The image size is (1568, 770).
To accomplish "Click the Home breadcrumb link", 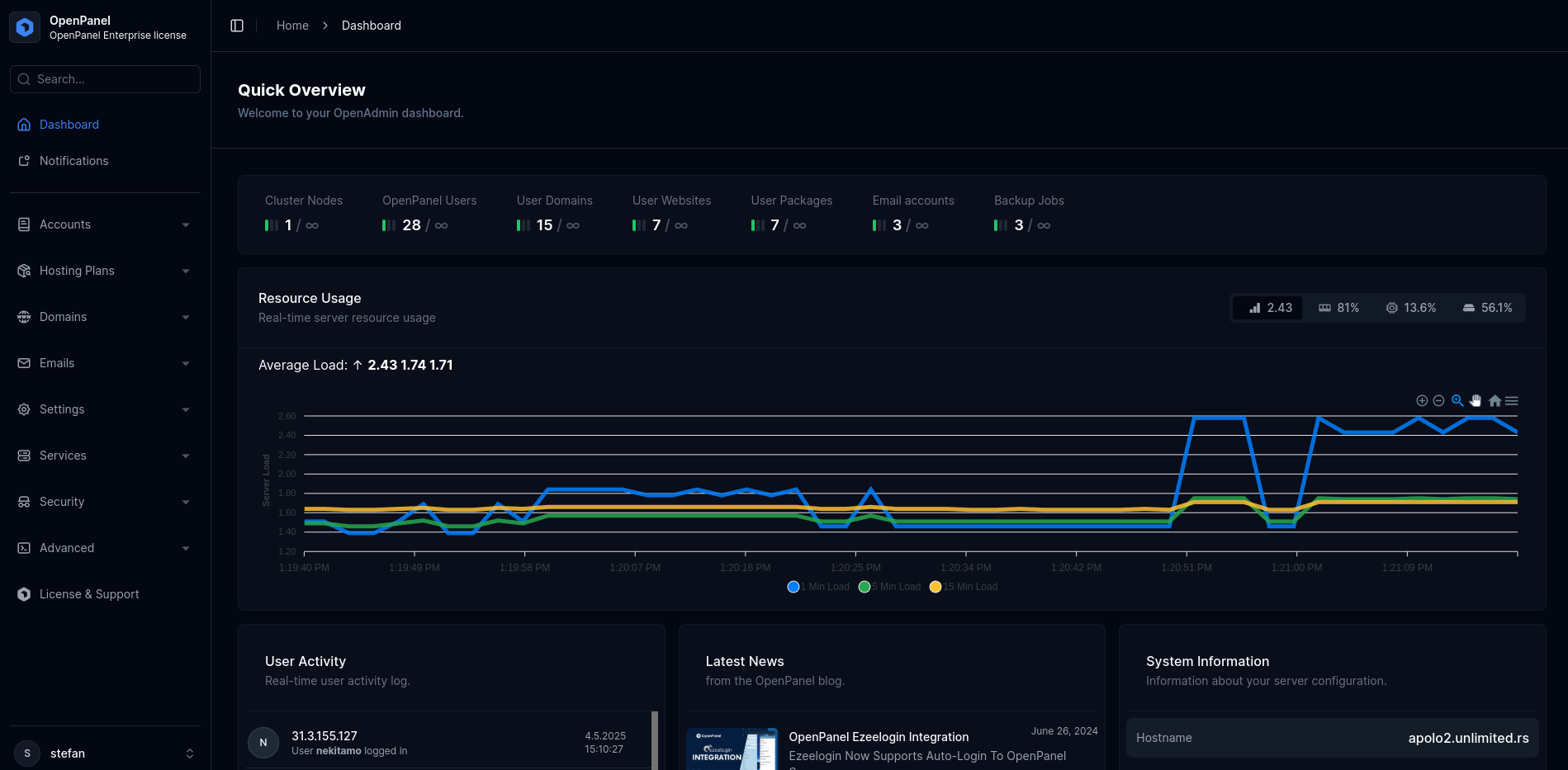I will tap(292, 26).
